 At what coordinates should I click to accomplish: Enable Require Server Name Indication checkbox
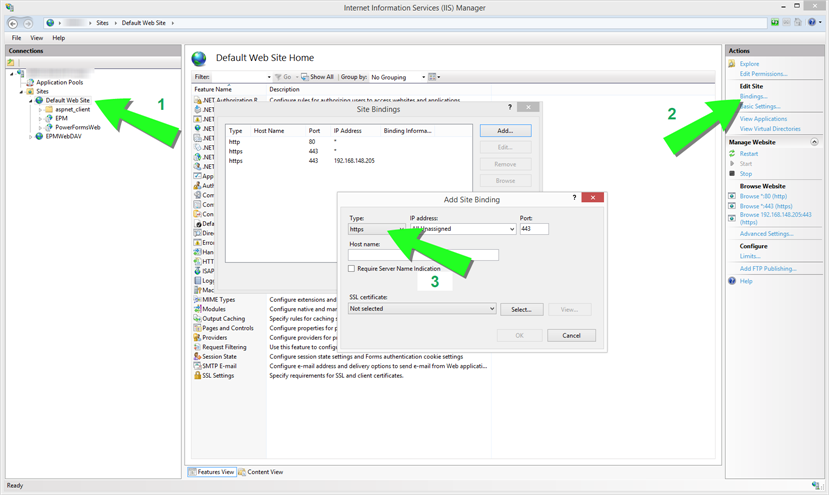click(x=352, y=269)
